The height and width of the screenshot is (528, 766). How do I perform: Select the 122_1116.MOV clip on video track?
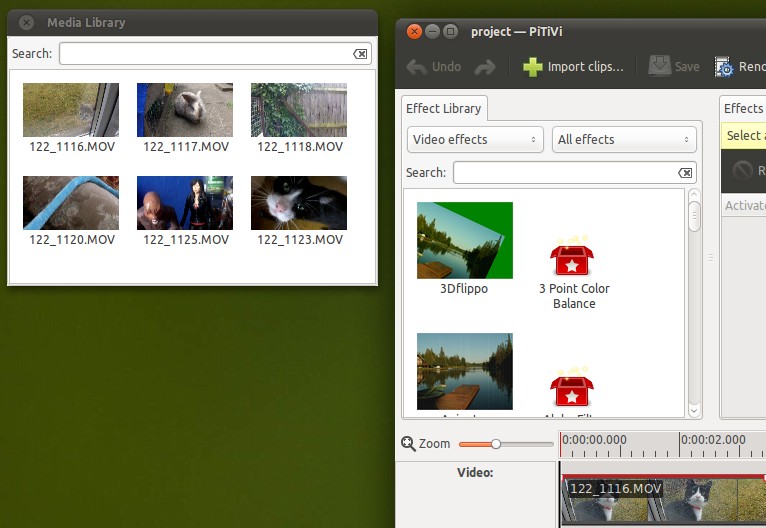(x=663, y=500)
